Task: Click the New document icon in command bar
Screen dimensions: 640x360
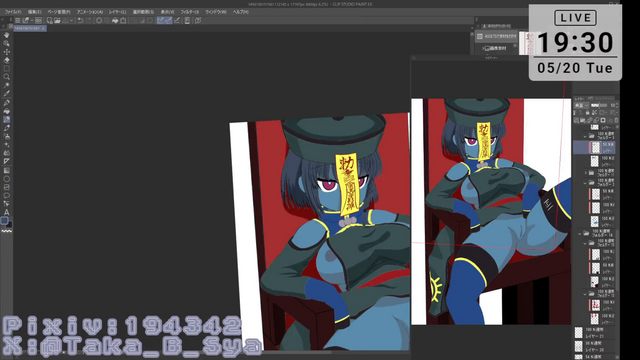Action: (x=49, y=20)
